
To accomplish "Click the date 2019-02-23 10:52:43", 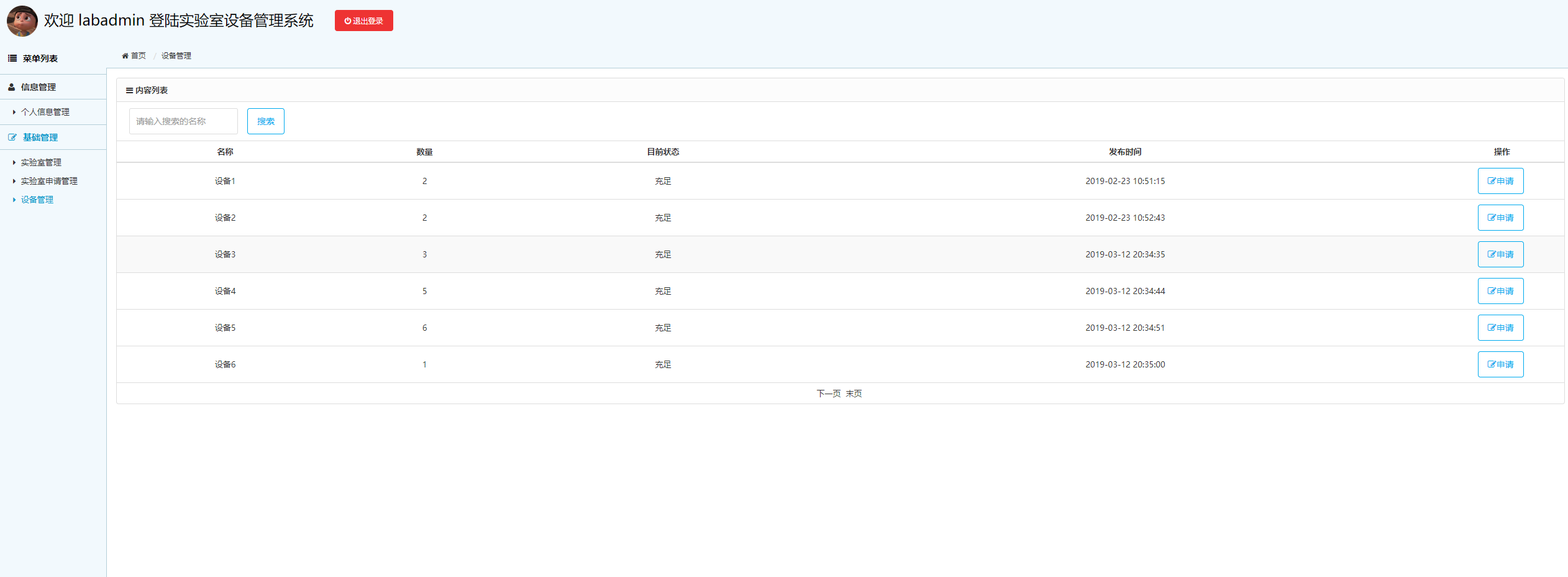I will tap(1125, 218).
